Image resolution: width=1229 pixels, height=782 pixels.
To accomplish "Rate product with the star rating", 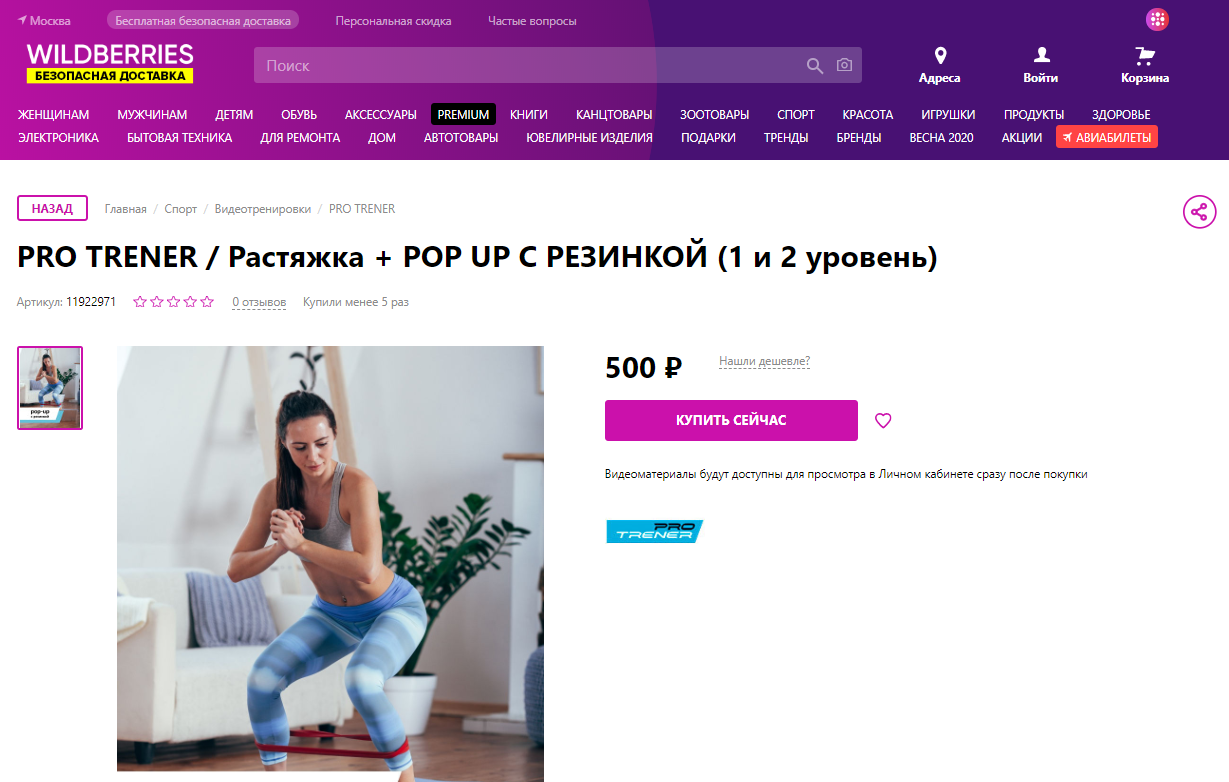I will coord(174,302).
